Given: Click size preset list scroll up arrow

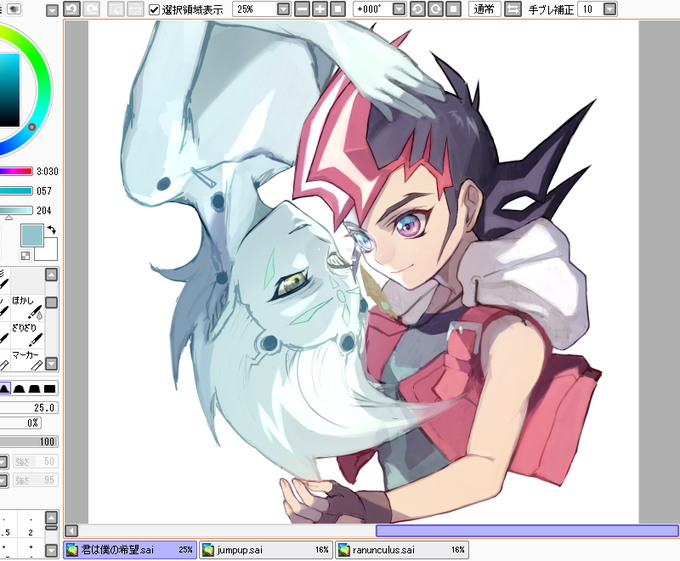Looking at the screenshot, I should pyautogui.click(x=52, y=517).
